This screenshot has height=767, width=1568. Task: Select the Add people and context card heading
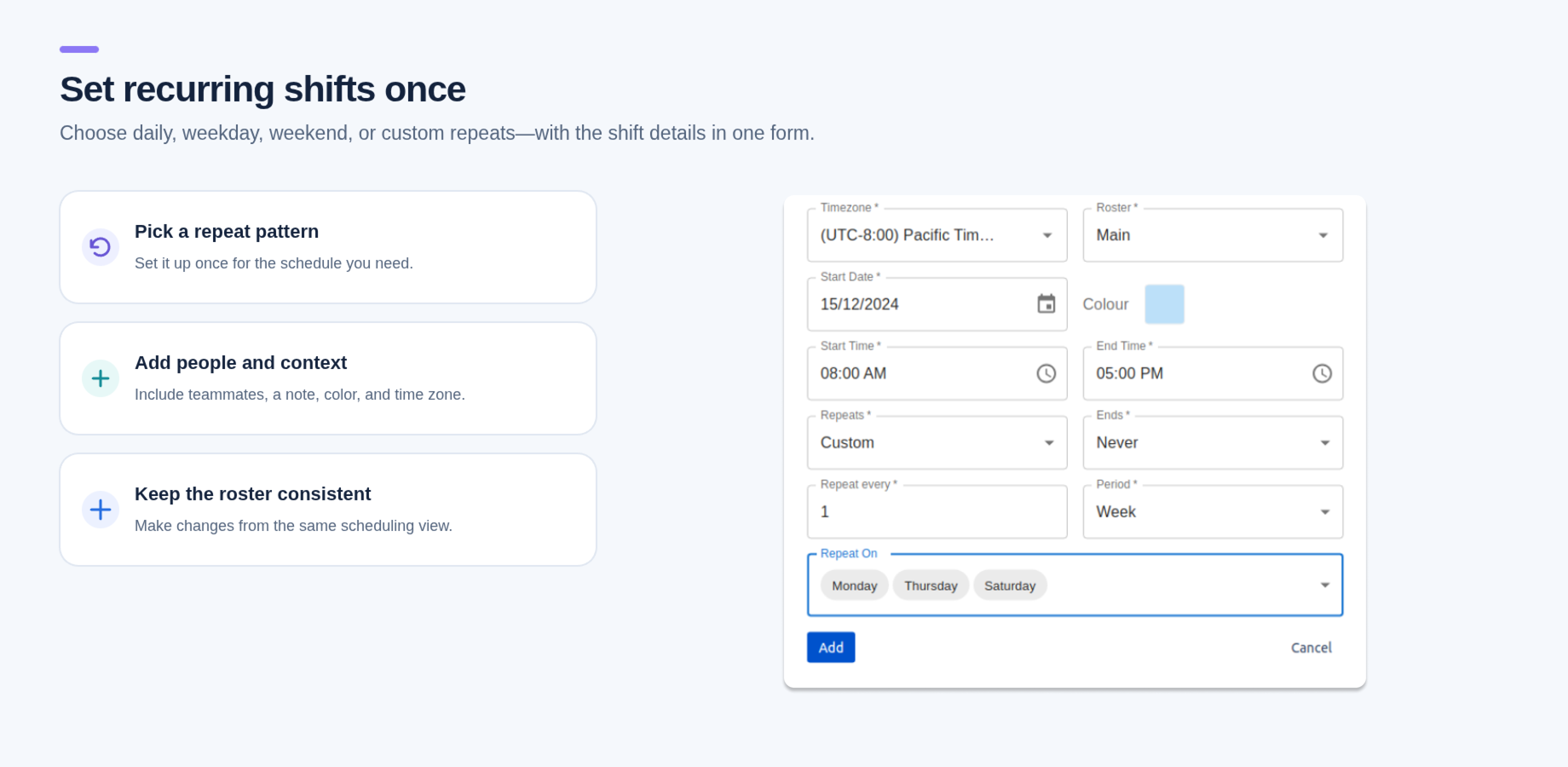coord(240,363)
